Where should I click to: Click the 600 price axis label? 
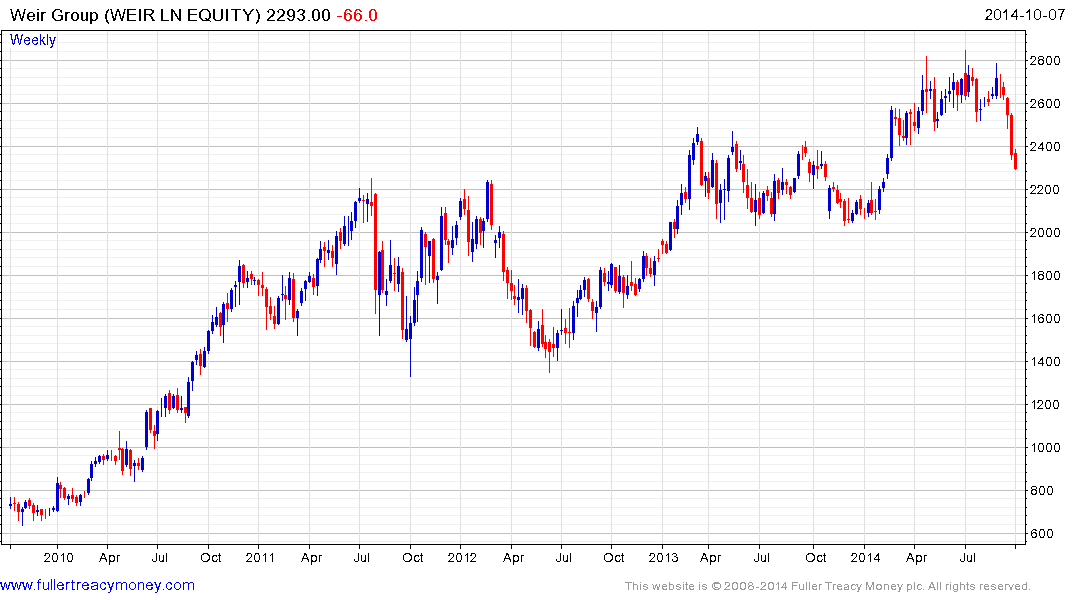click(x=1041, y=533)
